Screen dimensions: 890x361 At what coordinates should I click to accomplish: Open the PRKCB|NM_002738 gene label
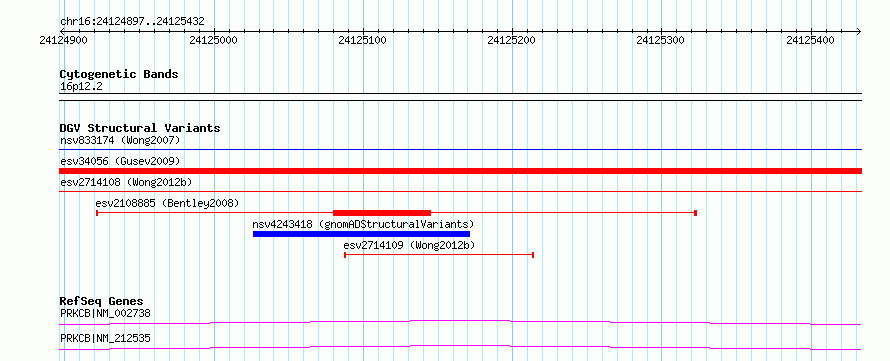coord(105,313)
